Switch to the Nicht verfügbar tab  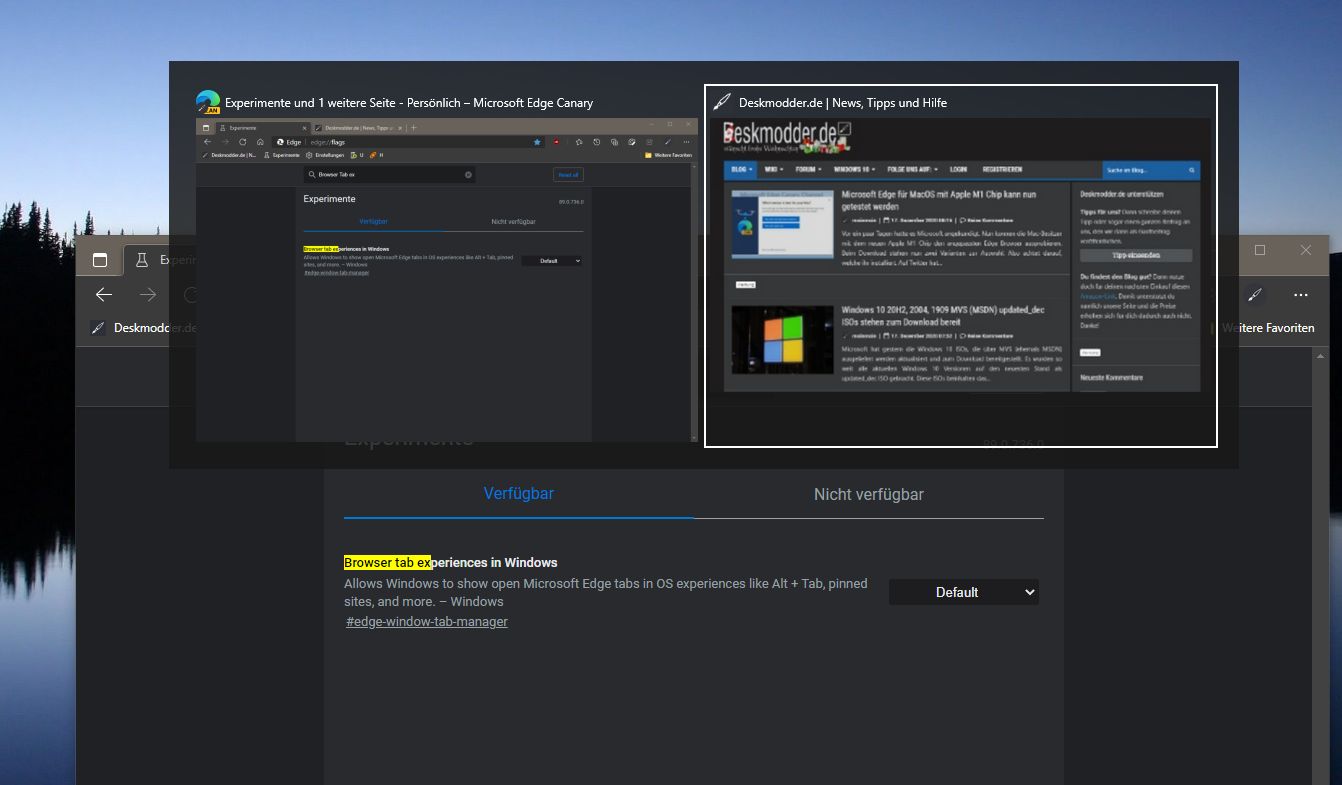point(869,494)
